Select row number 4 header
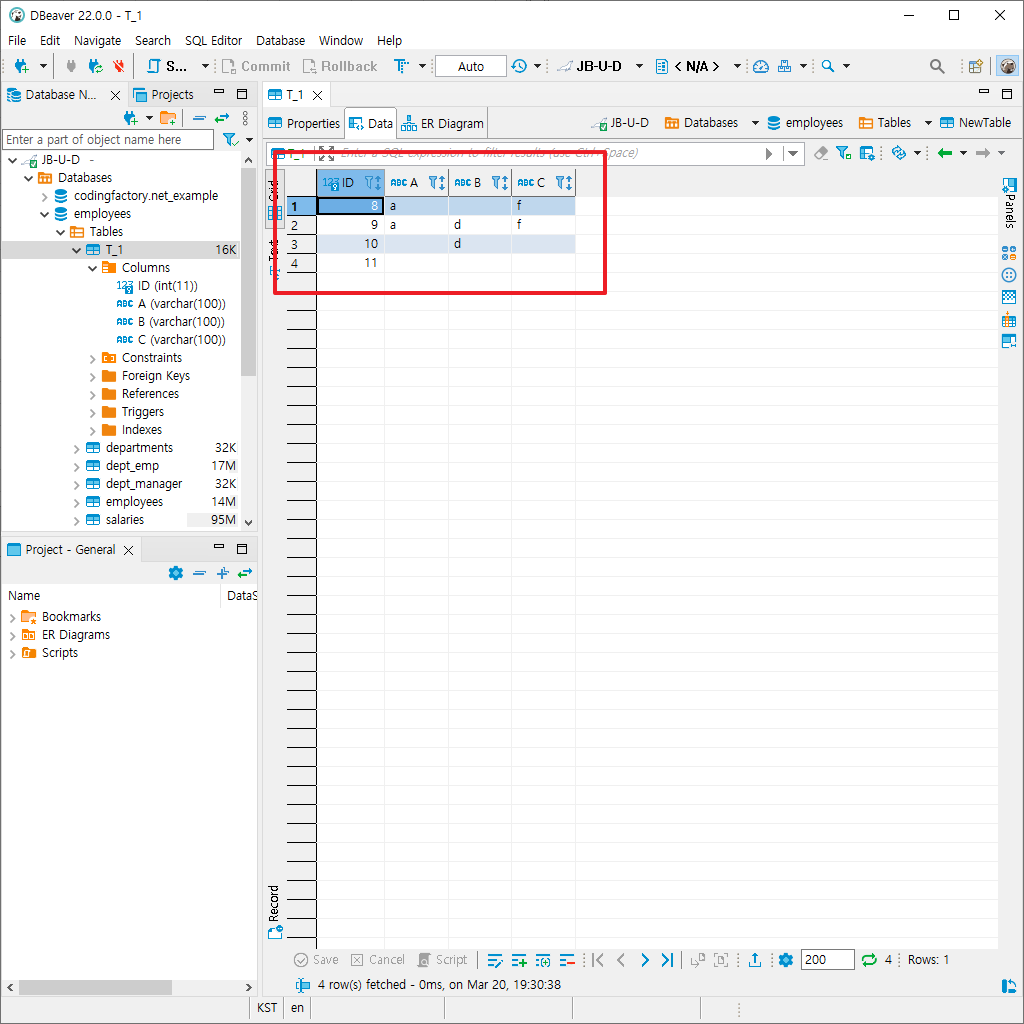 (x=301, y=264)
